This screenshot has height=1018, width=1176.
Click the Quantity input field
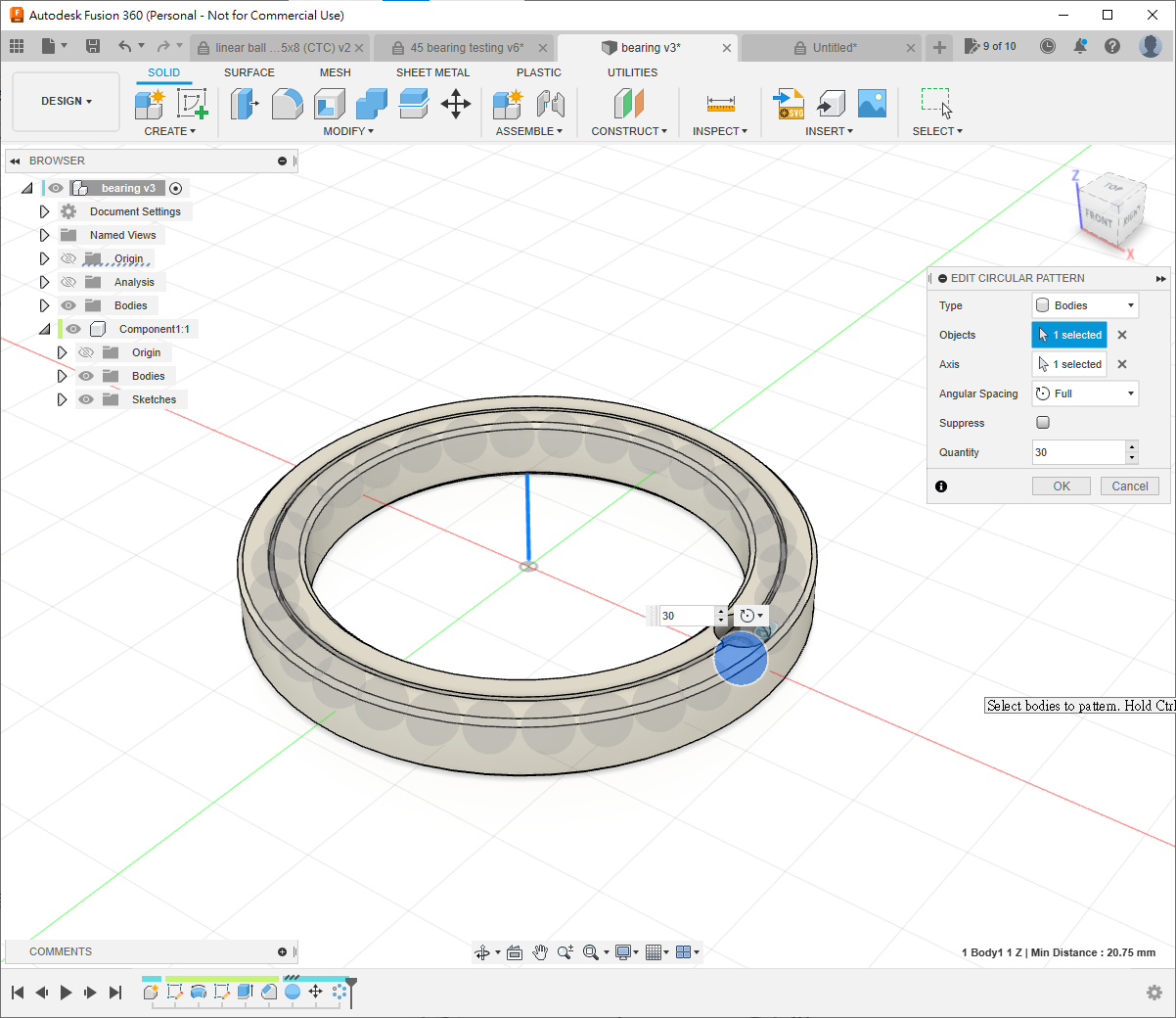point(1078,452)
